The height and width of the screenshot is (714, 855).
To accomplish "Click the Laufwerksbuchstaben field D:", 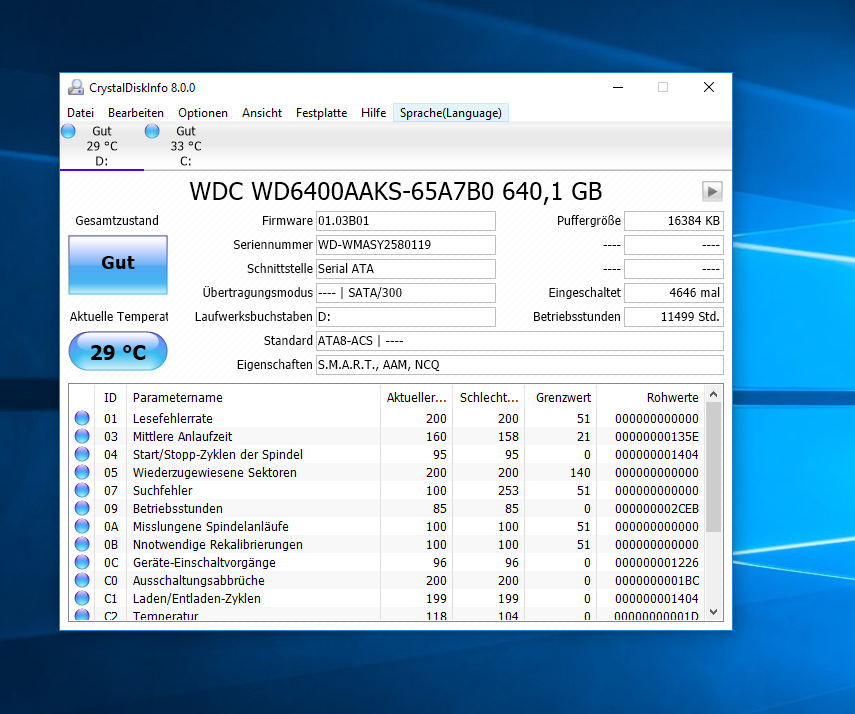I will 406,317.
